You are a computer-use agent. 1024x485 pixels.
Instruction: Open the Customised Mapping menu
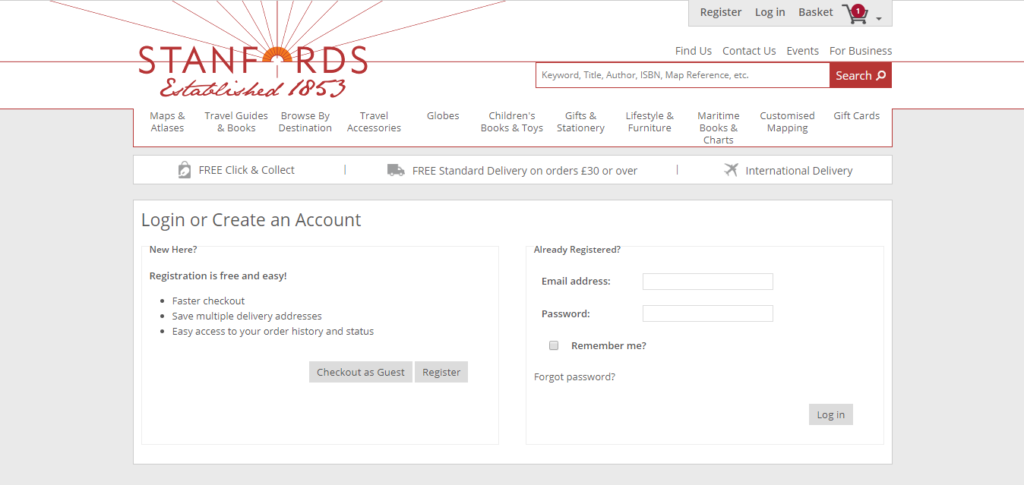(787, 122)
